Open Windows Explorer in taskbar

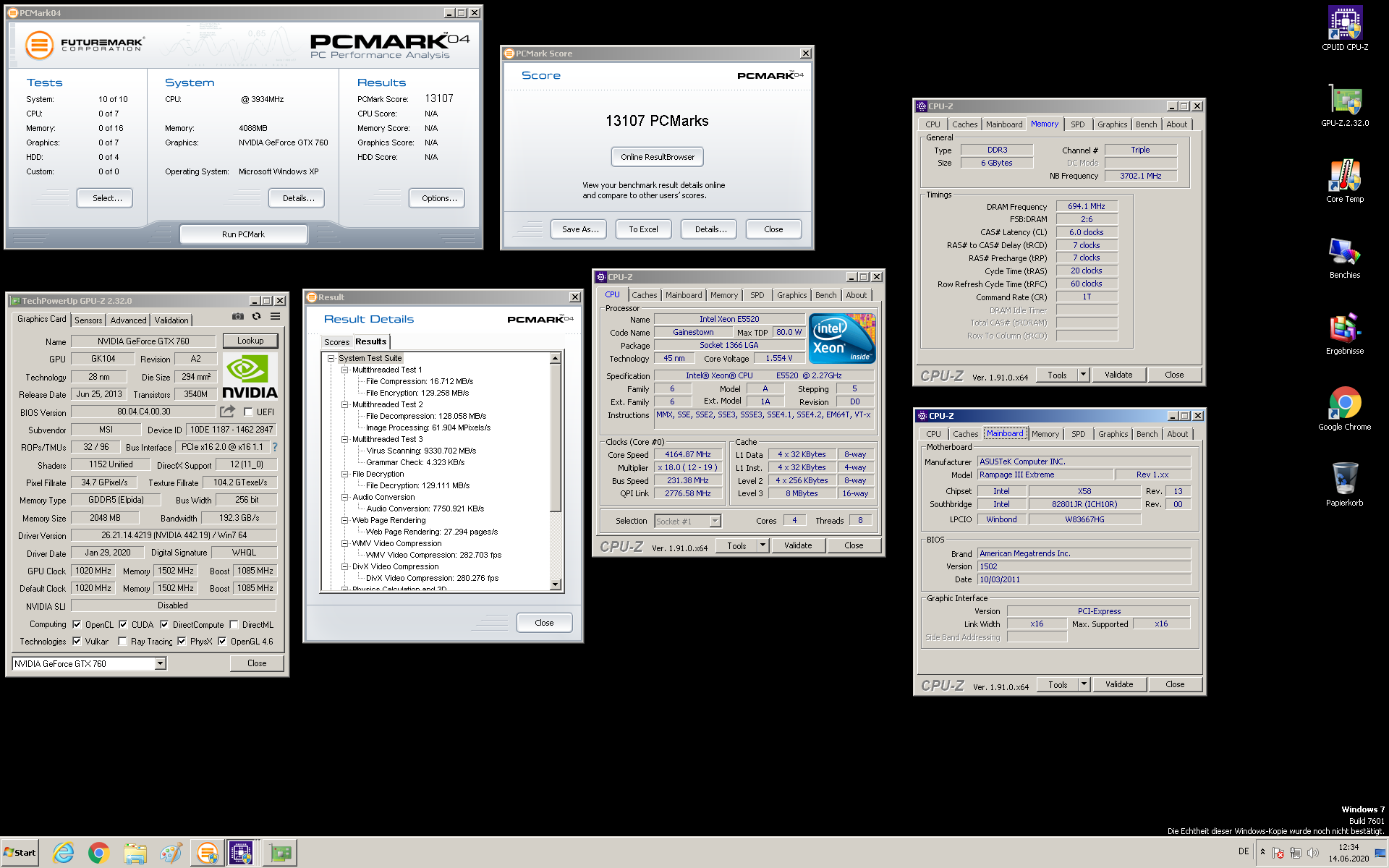click(x=135, y=854)
